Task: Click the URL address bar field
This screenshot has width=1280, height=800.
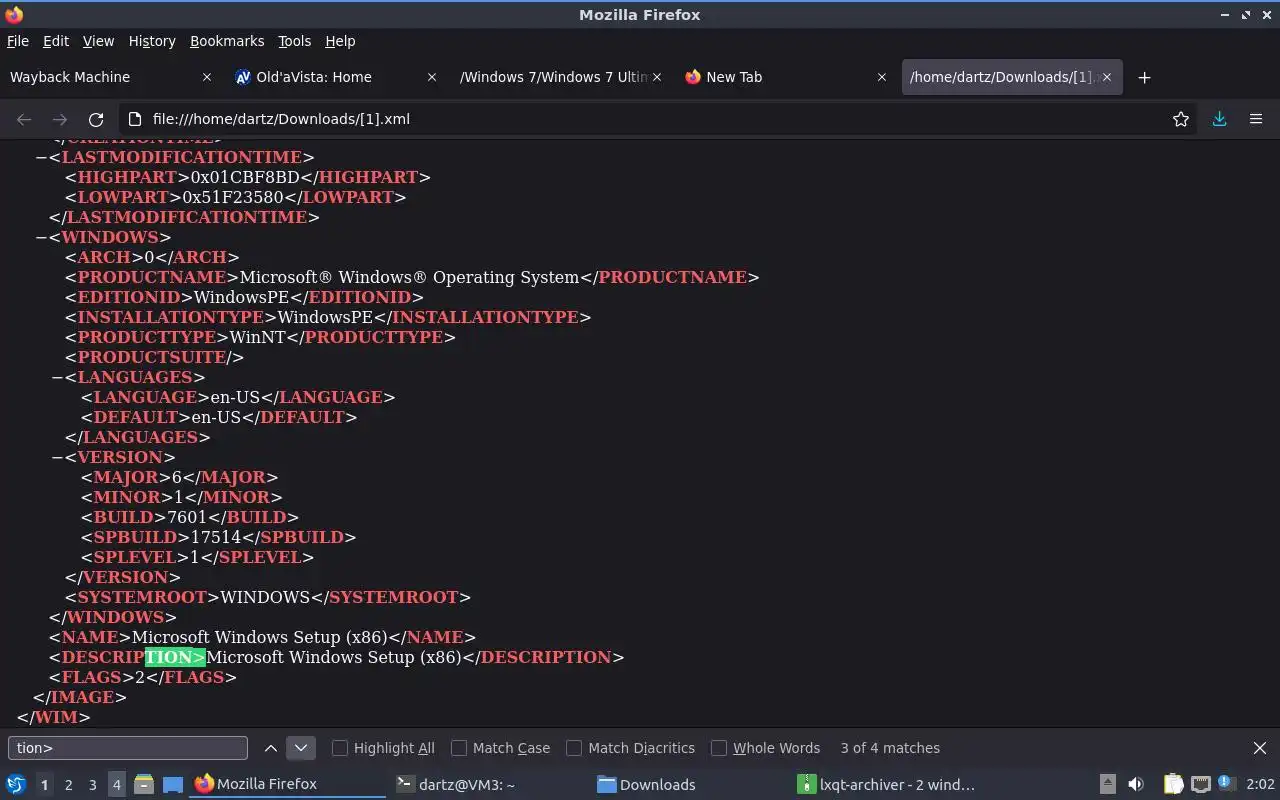Action: tap(655, 119)
